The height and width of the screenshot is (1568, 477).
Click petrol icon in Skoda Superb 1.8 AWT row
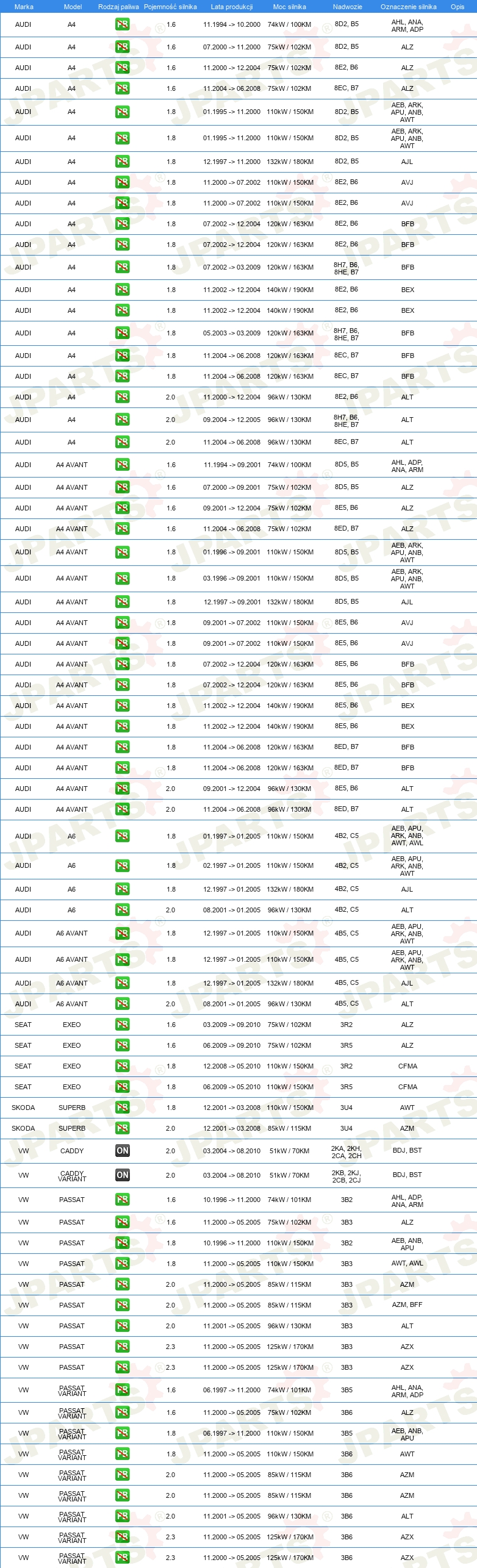coord(122,1108)
